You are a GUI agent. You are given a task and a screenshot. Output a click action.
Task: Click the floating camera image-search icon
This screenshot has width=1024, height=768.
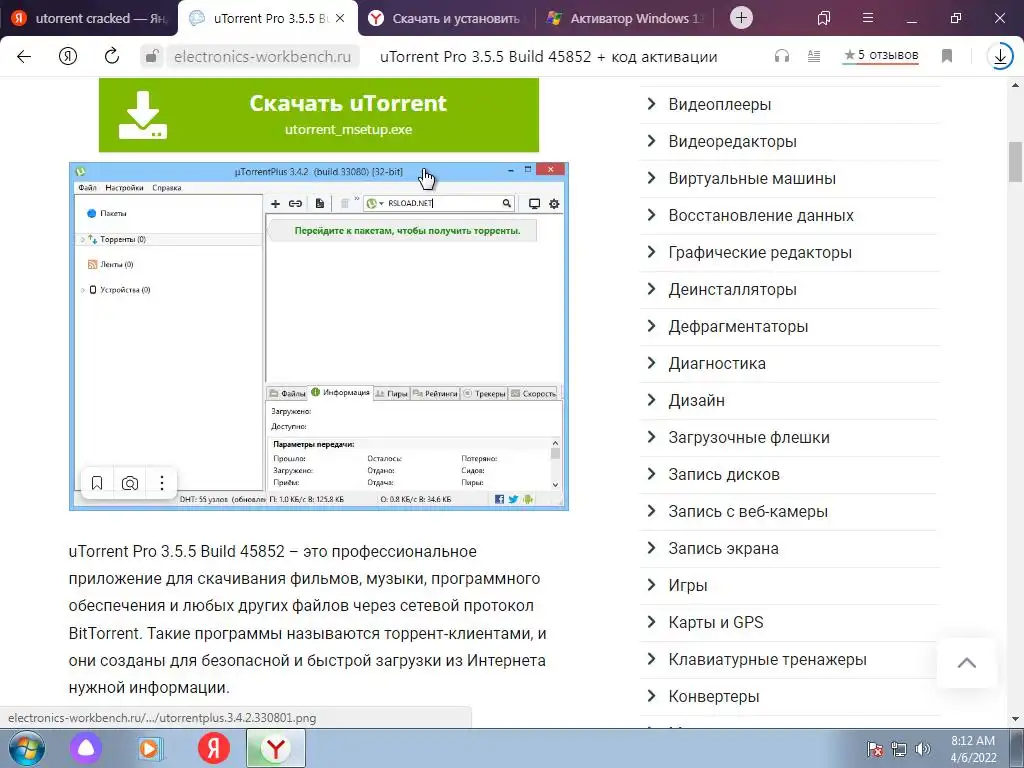129,483
